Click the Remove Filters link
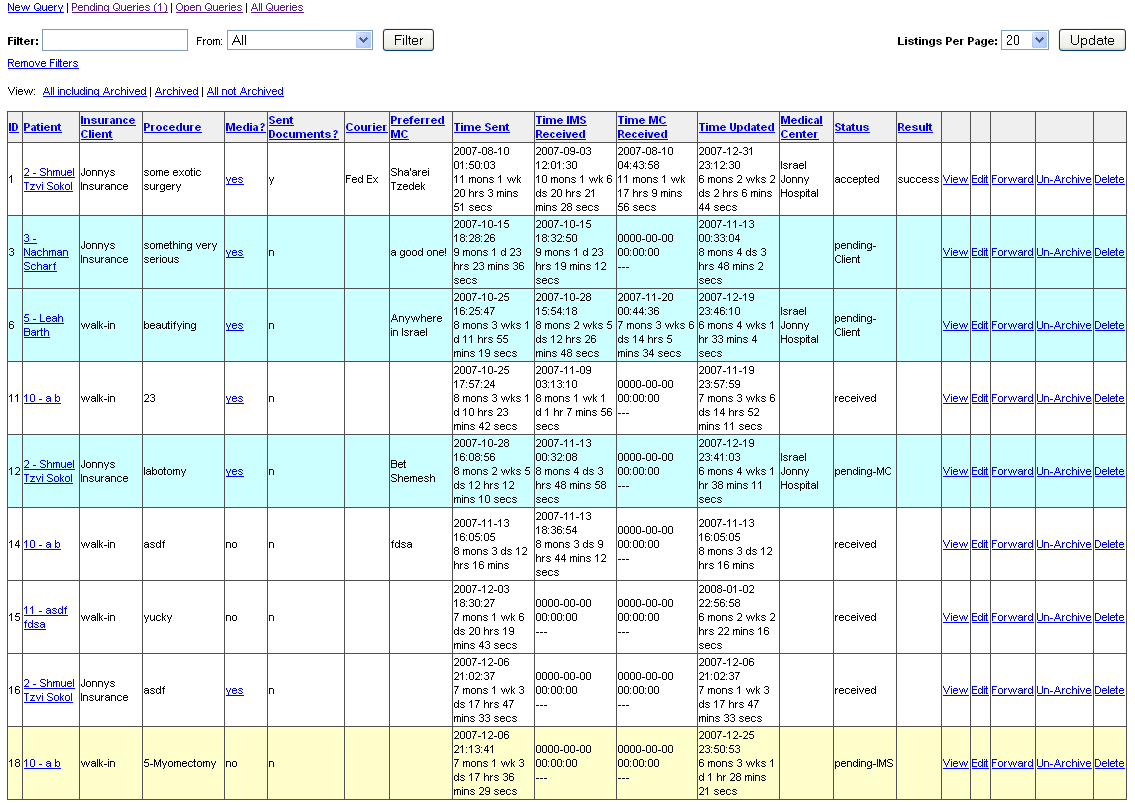The width and height of the screenshot is (1135, 805). [43, 63]
